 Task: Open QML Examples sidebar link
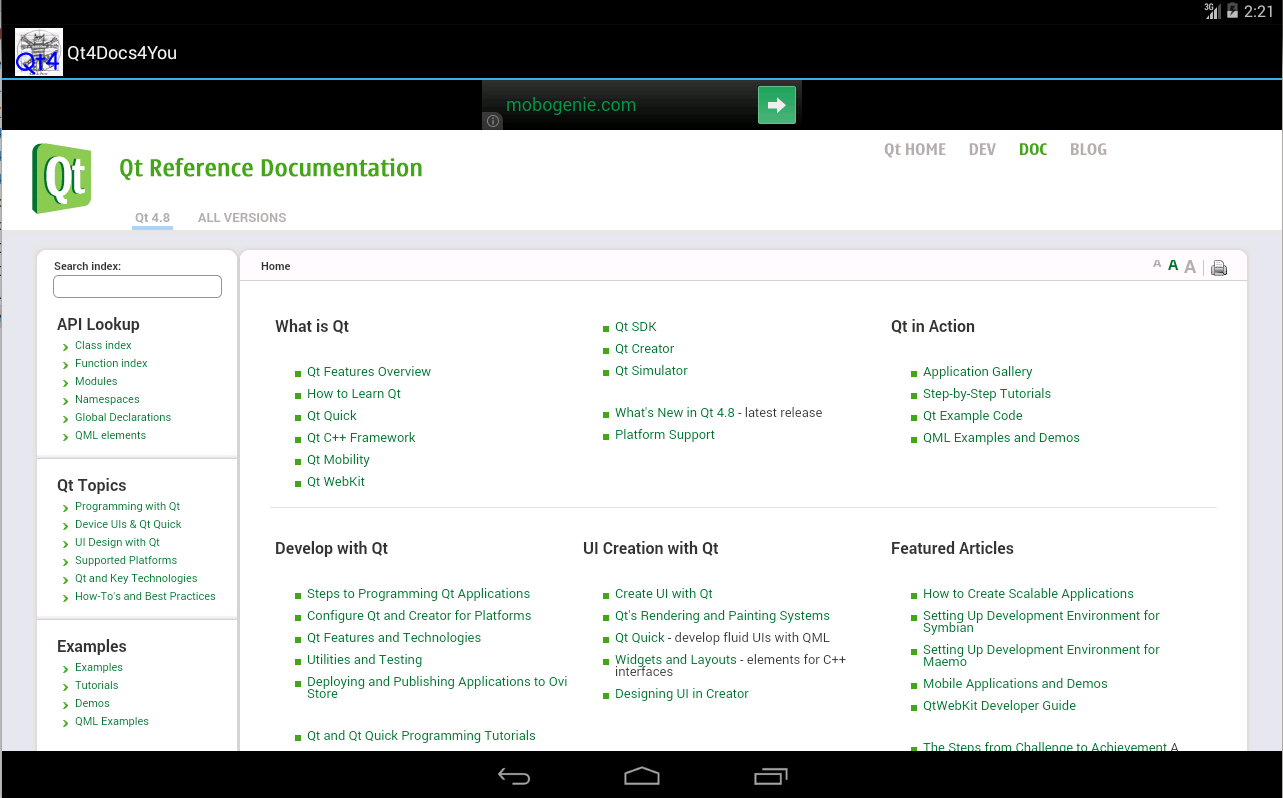[112, 721]
